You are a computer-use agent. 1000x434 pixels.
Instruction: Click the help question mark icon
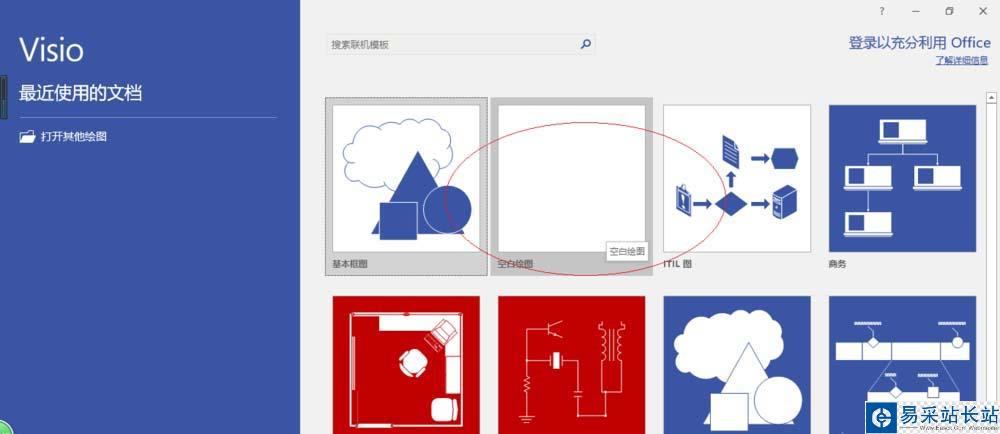[x=881, y=11]
